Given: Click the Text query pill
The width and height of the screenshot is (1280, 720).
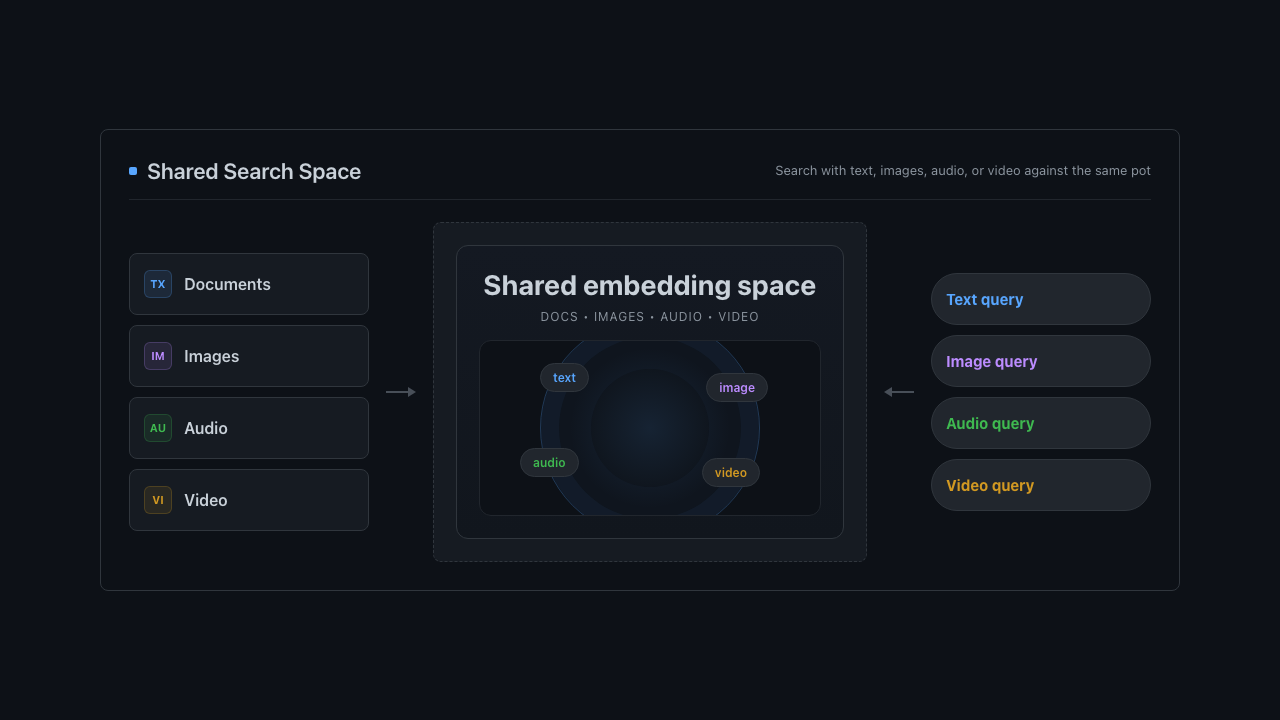Looking at the screenshot, I should click(1040, 299).
